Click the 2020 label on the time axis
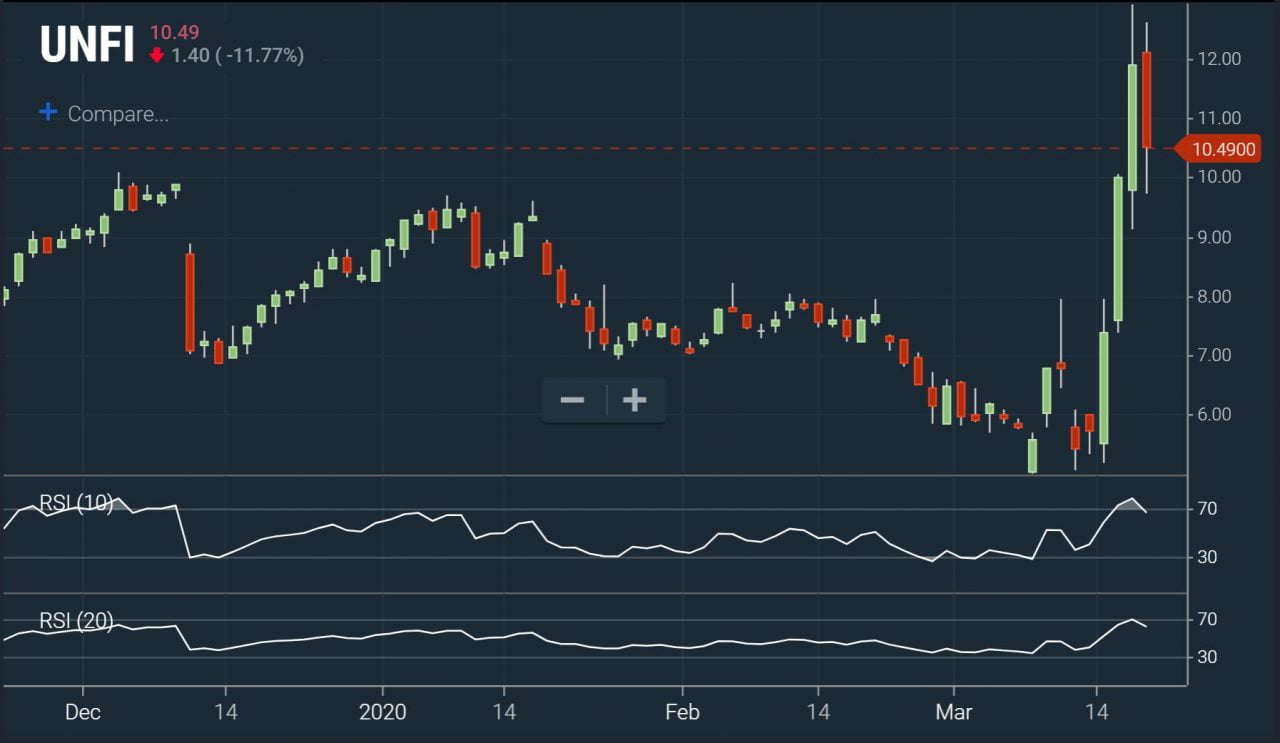1280x743 pixels. tap(383, 712)
